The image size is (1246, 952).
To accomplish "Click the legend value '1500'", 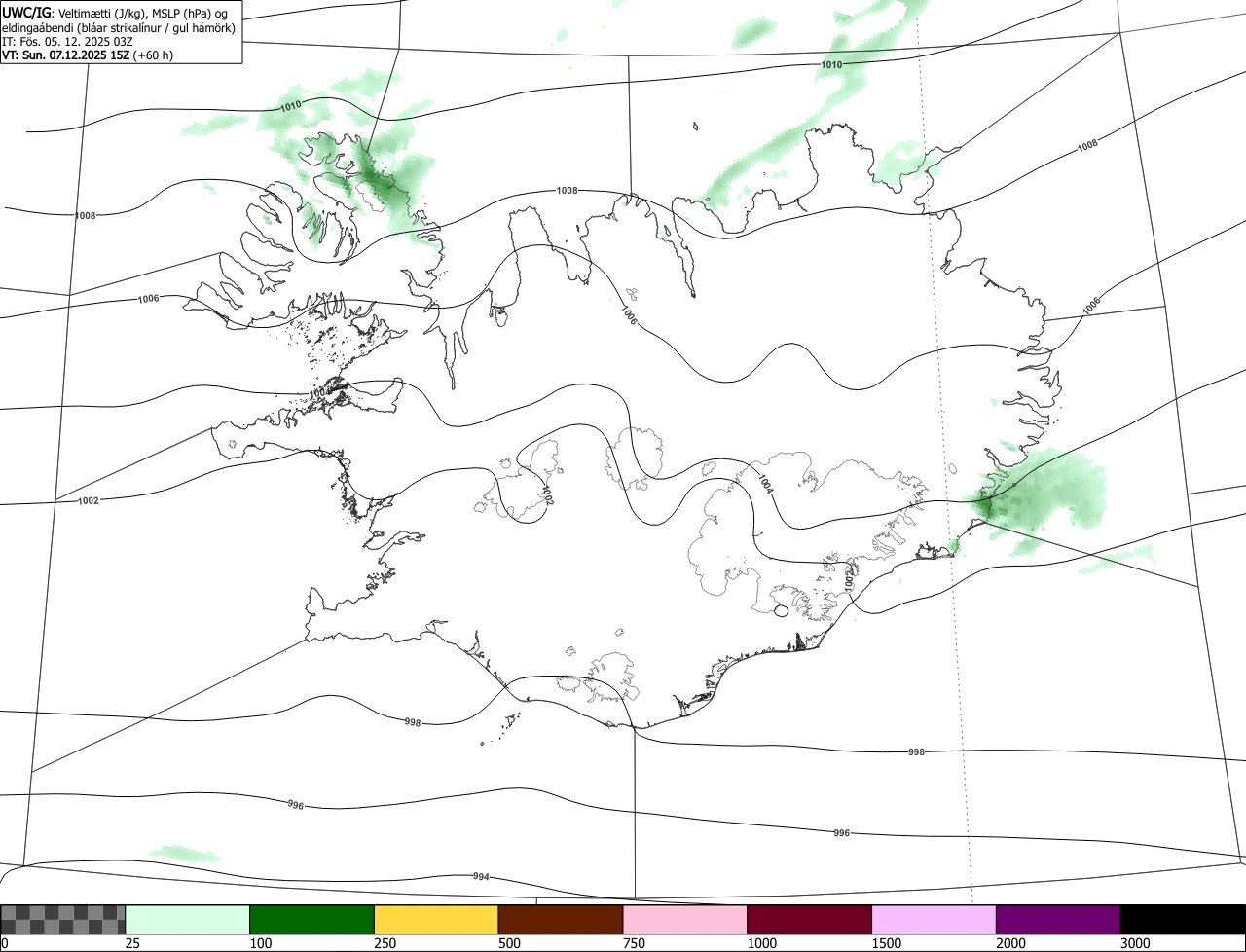I will click(889, 943).
